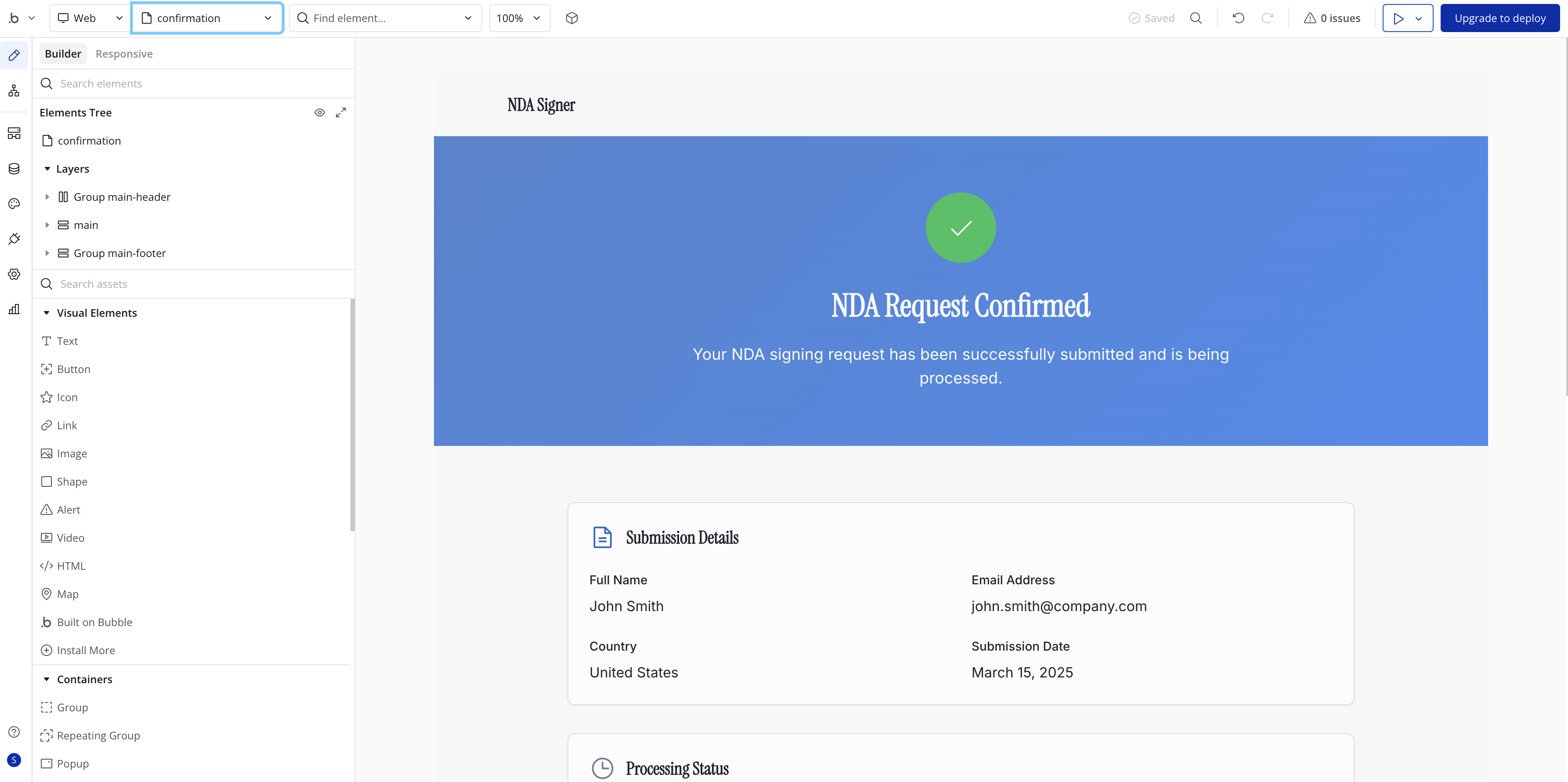Select the john.smith@company.com text
1568x782 pixels.
[x=1059, y=606]
